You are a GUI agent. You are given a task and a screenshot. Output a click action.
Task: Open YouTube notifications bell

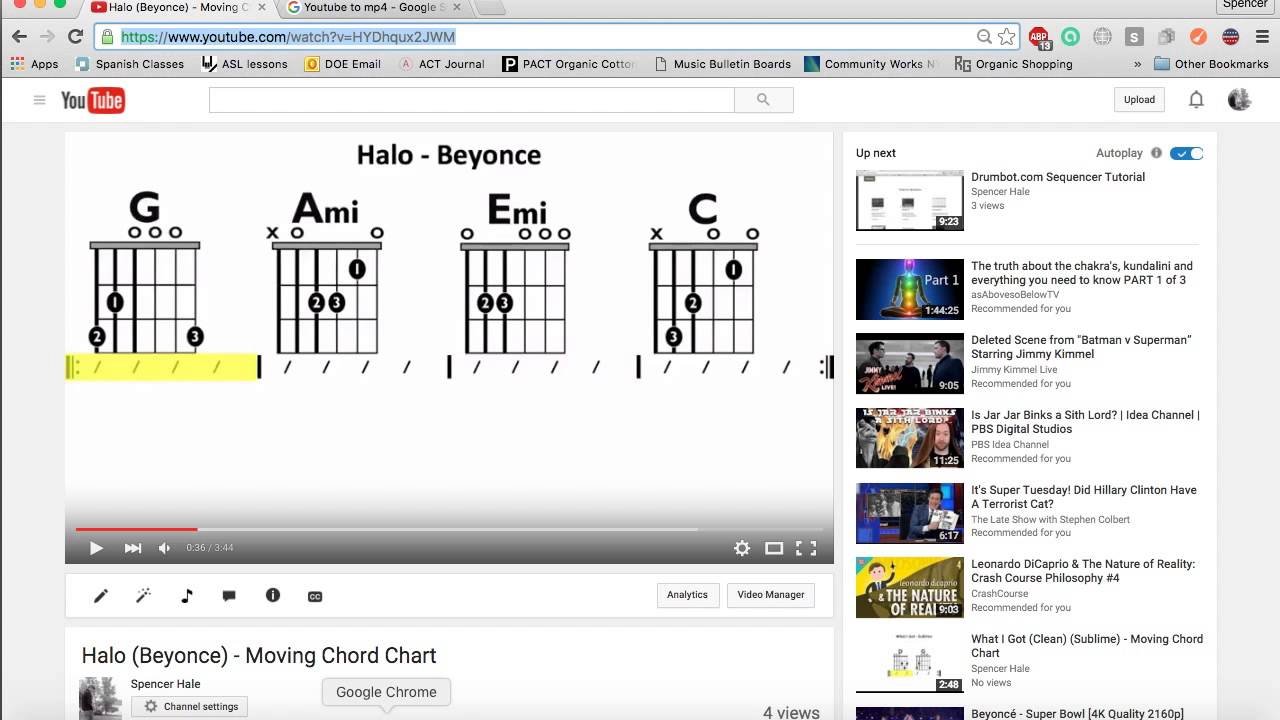click(1196, 99)
